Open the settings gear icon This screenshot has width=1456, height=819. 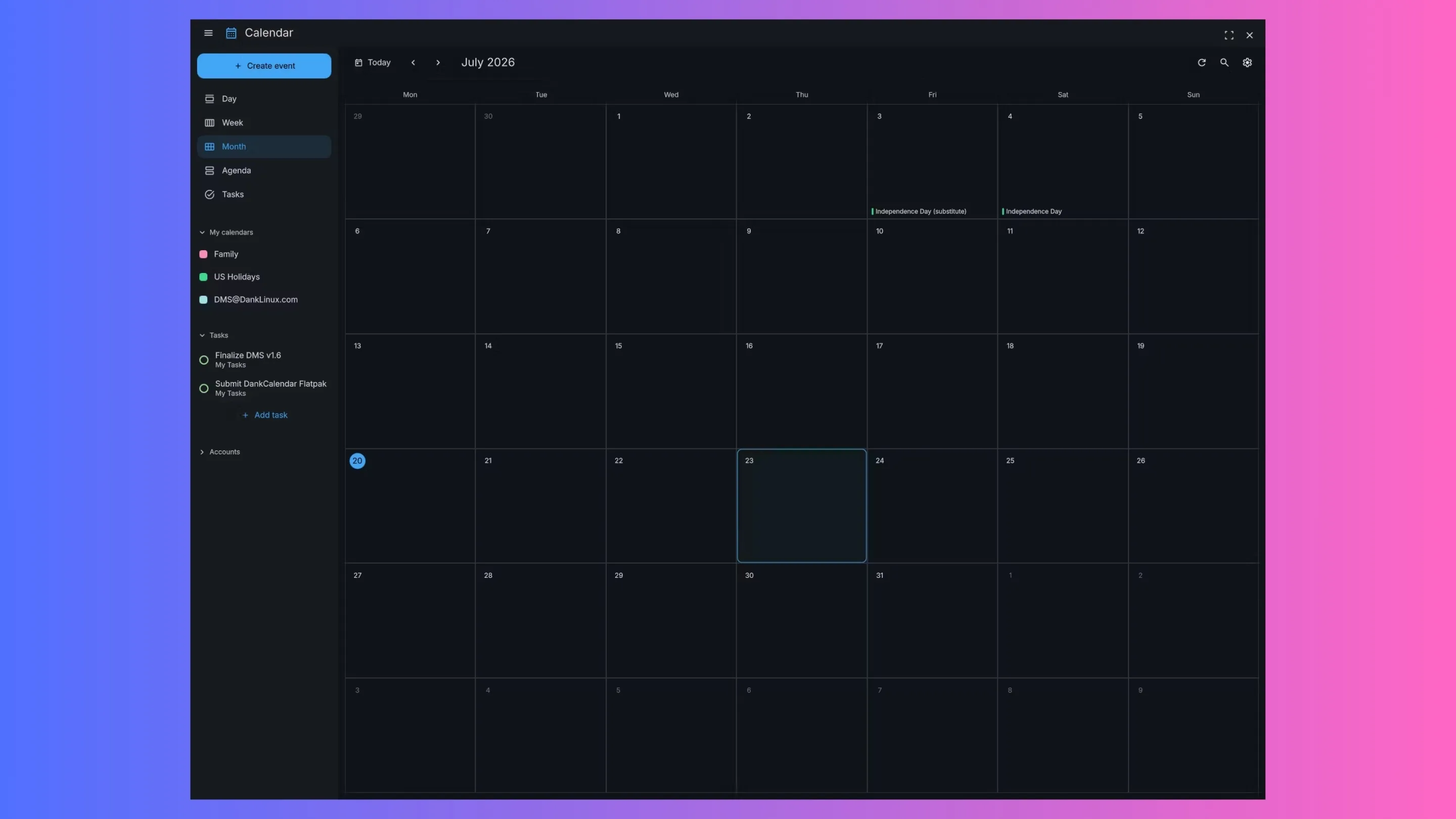point(1247,63)
